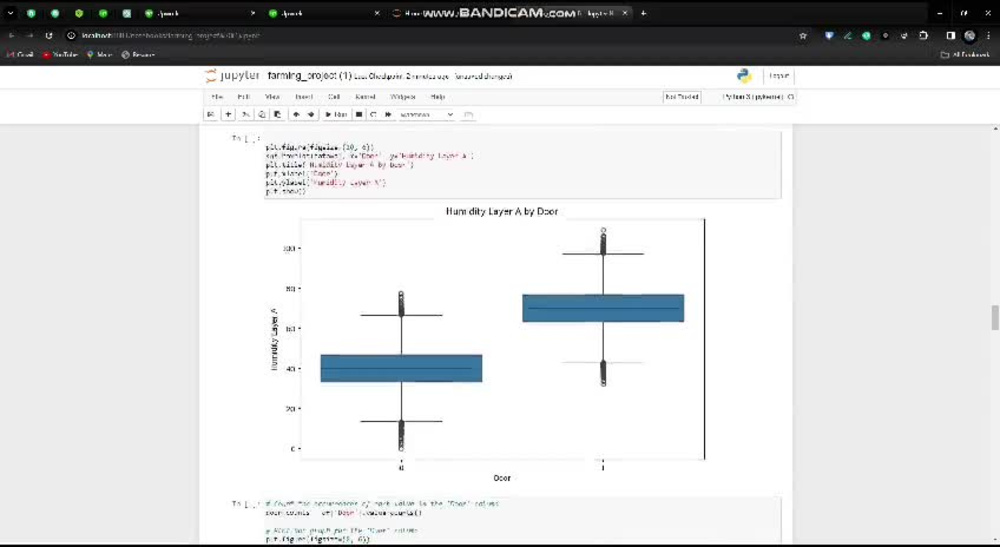
Task: Click the Jupyter logo
Action: (232, 76)
